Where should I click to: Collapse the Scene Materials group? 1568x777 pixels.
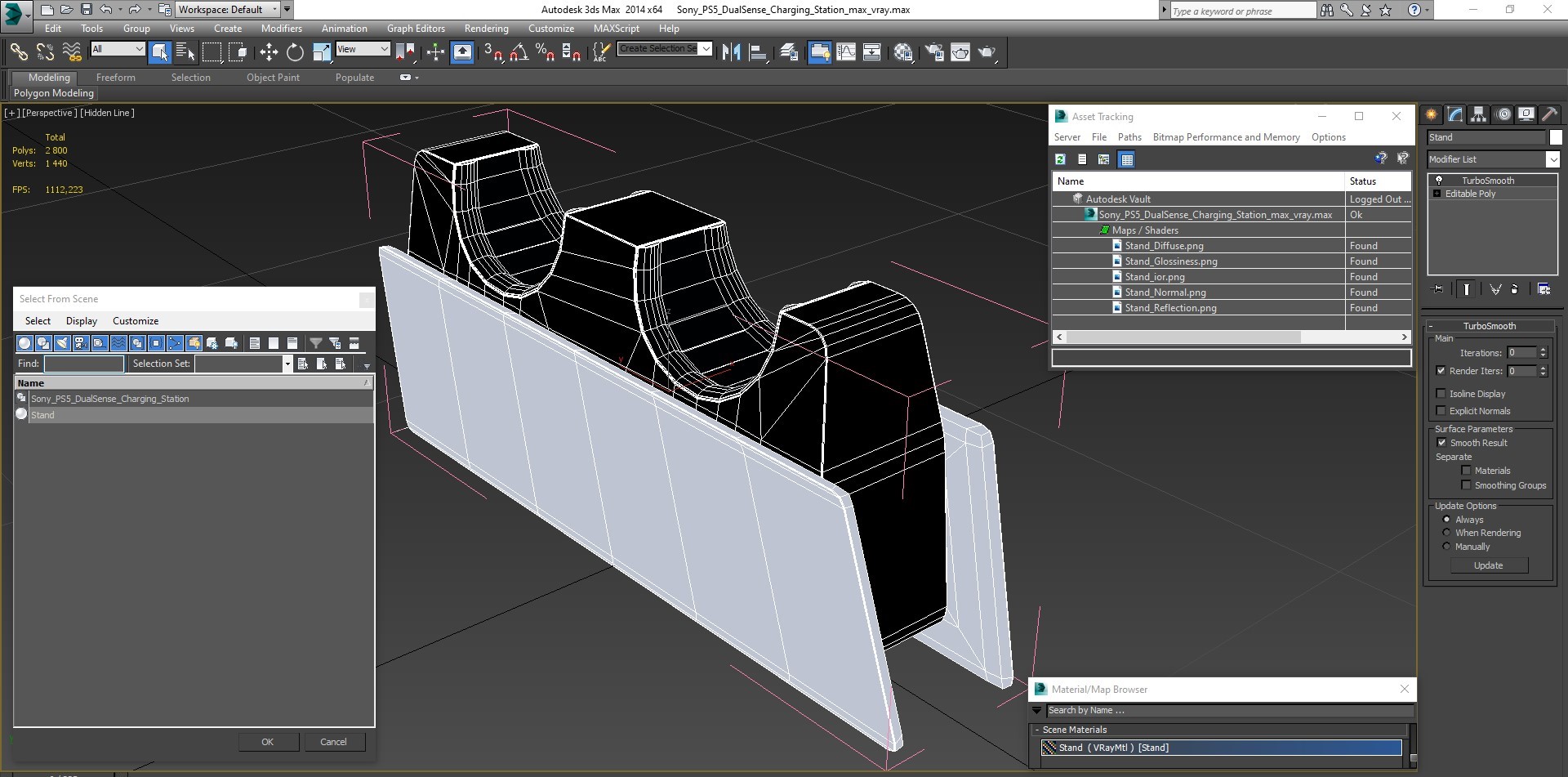pos(1036,730)
